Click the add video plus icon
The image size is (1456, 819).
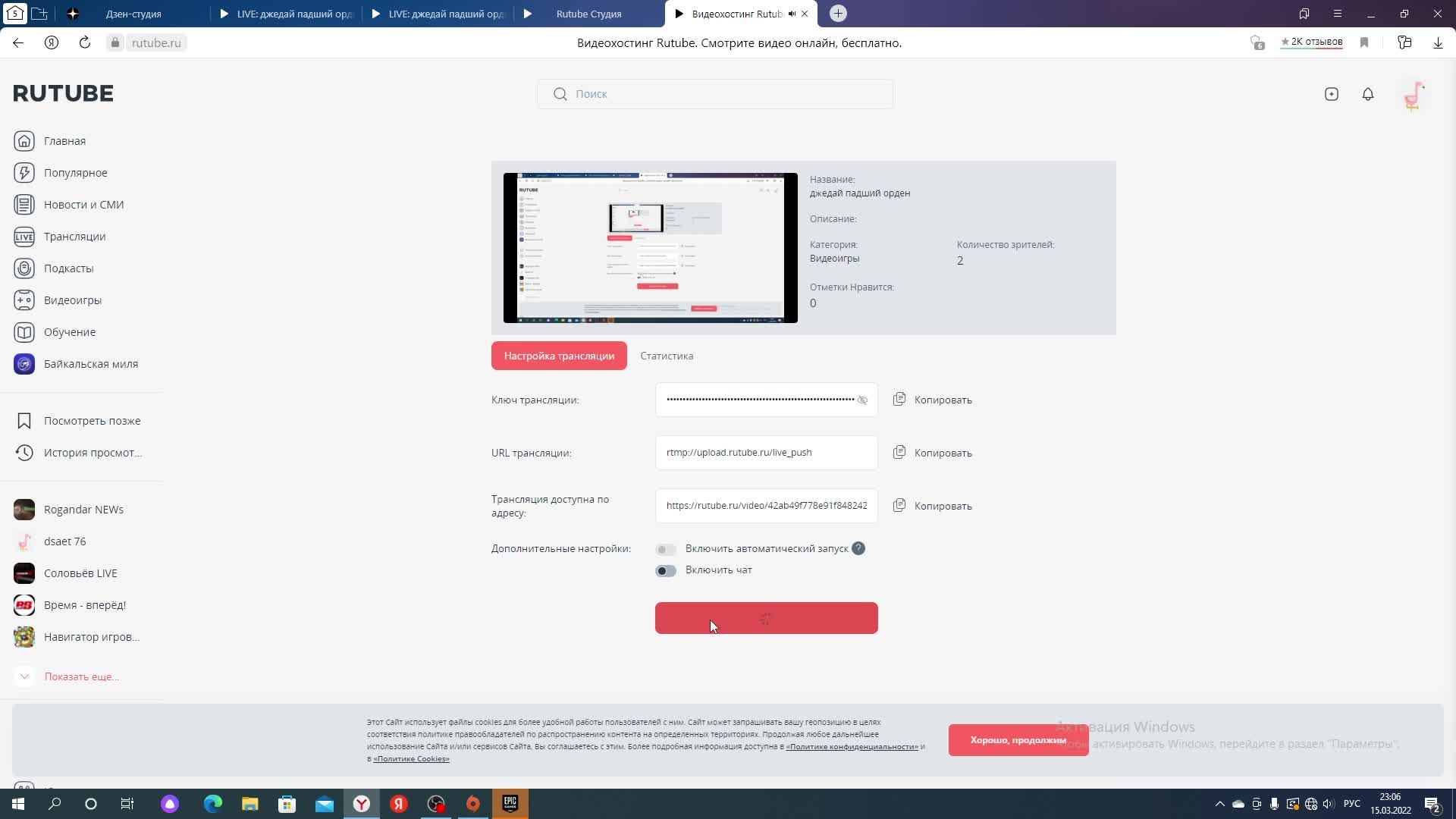1332,94
